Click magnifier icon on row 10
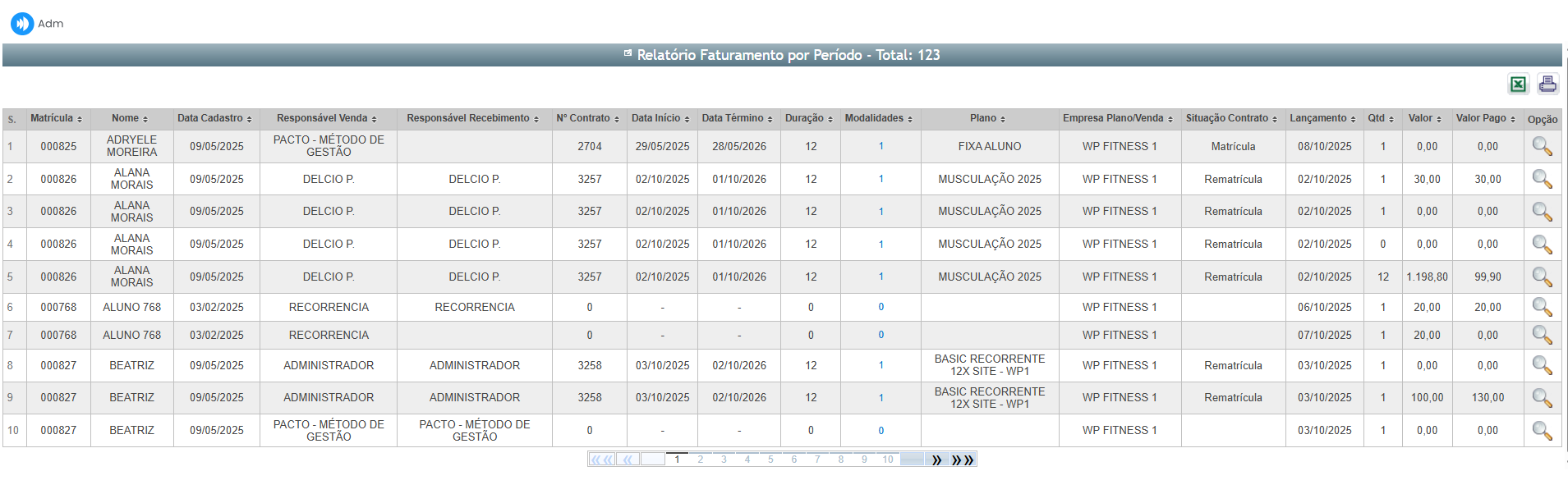The height and width of the screenshot is (494, 1568). [x=1542, y=431]
